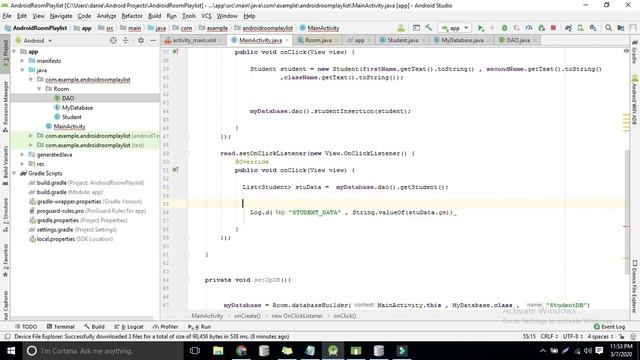Open the Build tool window button
This screenshot has width=640, height=360.
pos(94,327)
